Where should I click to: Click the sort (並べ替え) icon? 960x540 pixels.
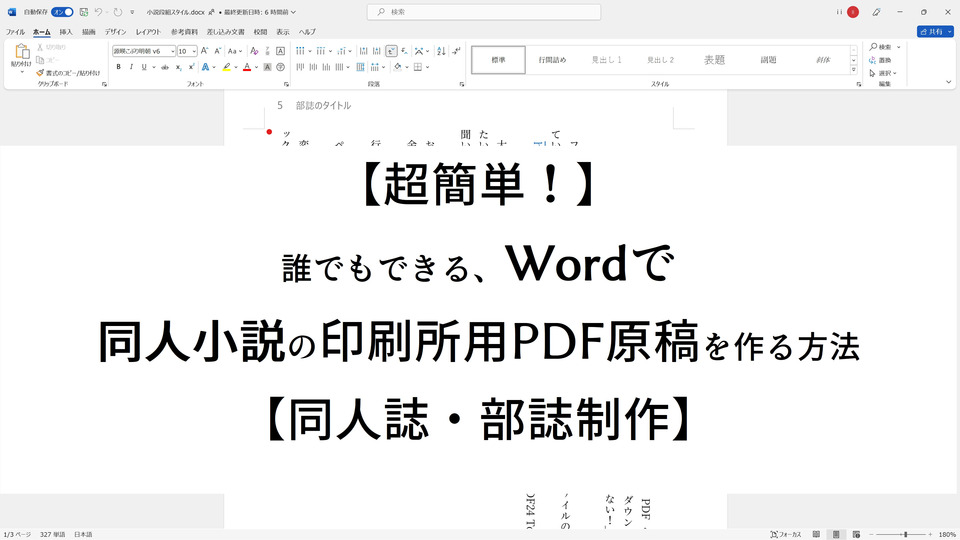[x=441, y=51]
